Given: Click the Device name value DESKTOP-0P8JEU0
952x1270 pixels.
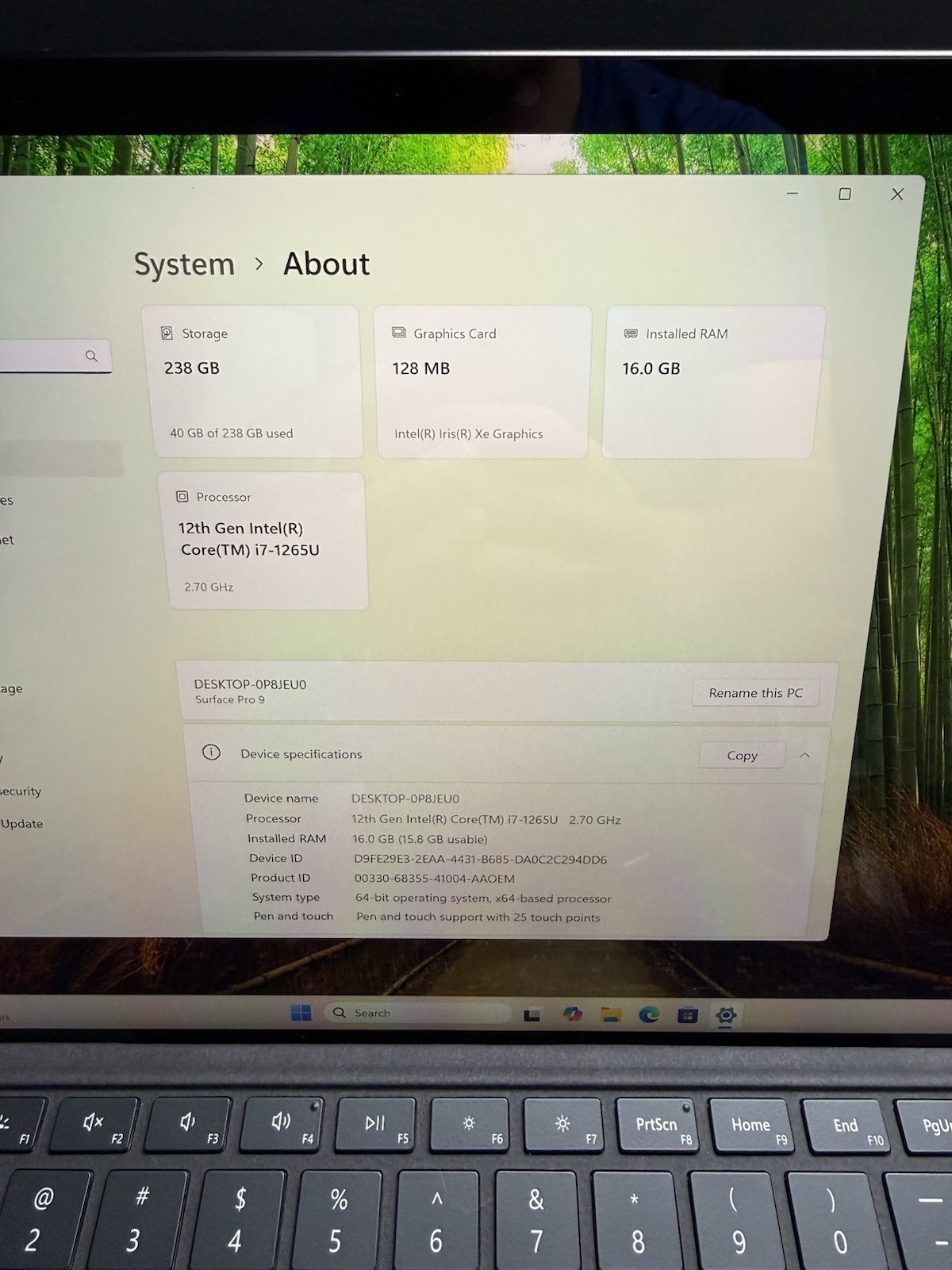Looking at the screenshot, I should click(x=405, y=799).
